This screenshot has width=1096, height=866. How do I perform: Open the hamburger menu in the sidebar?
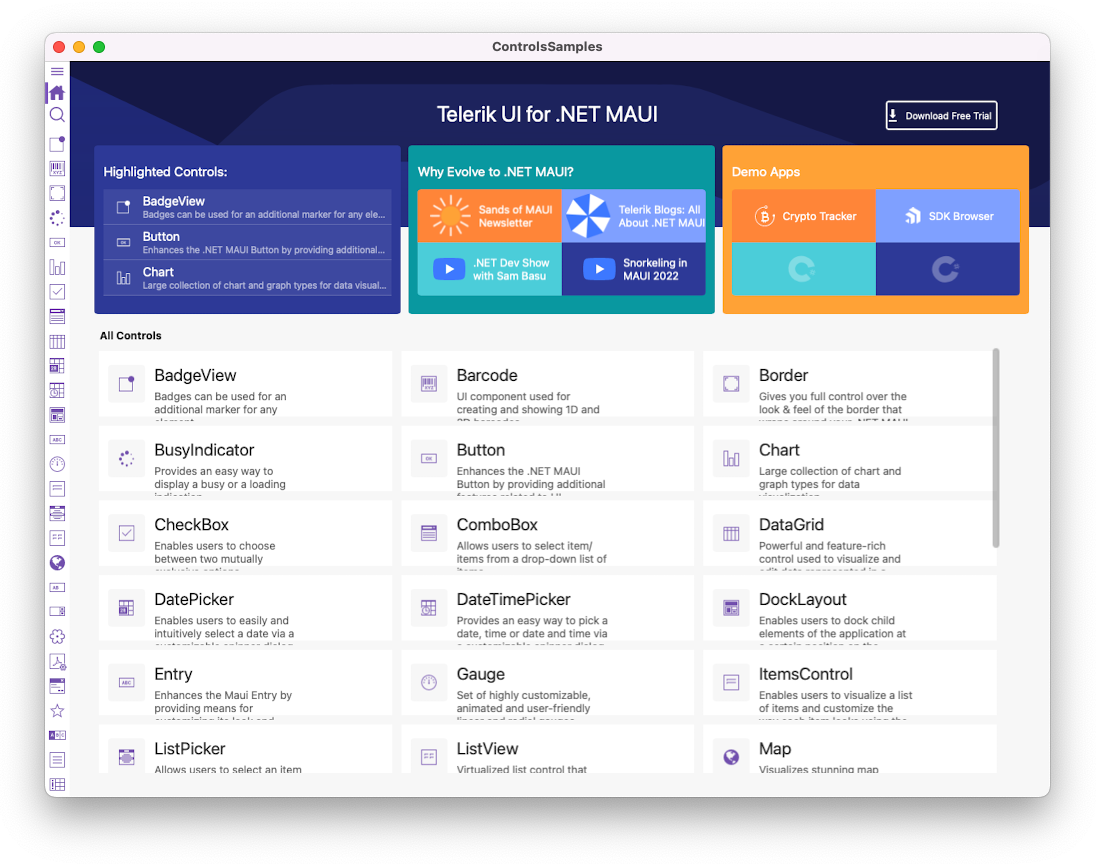pos(57,71)
